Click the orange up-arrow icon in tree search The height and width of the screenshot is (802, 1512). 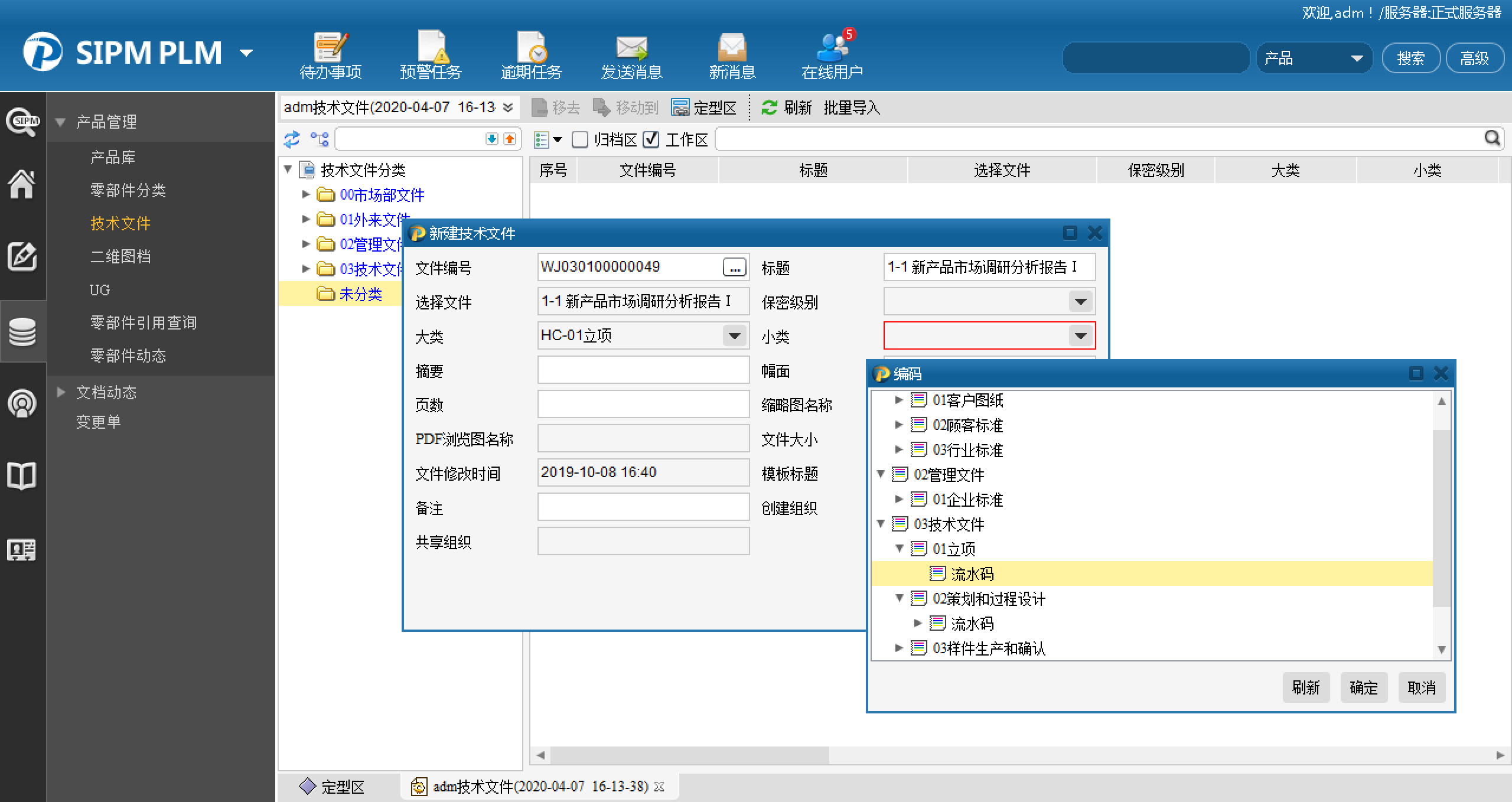pyautogui.click(x=509, y=139)
